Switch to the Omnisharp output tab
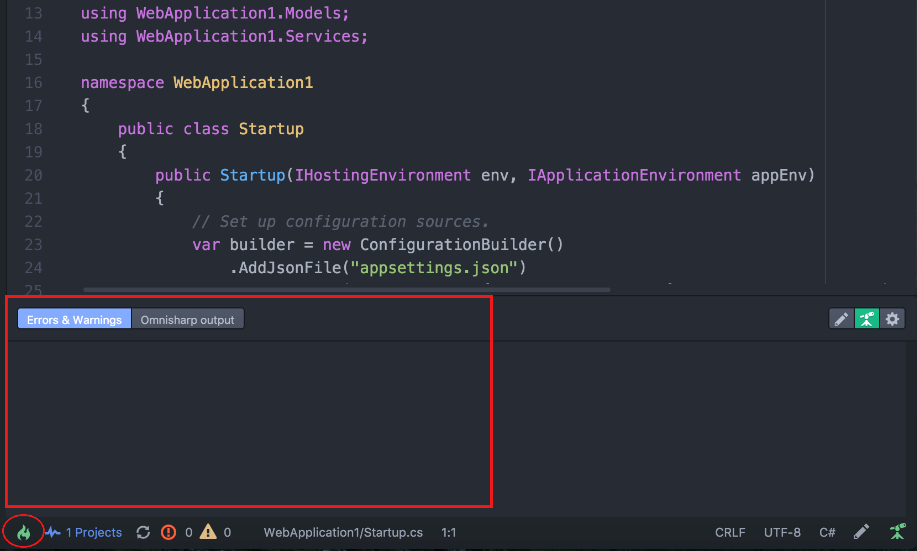Viewport: 917px width, 551px height. click(187, 319)
